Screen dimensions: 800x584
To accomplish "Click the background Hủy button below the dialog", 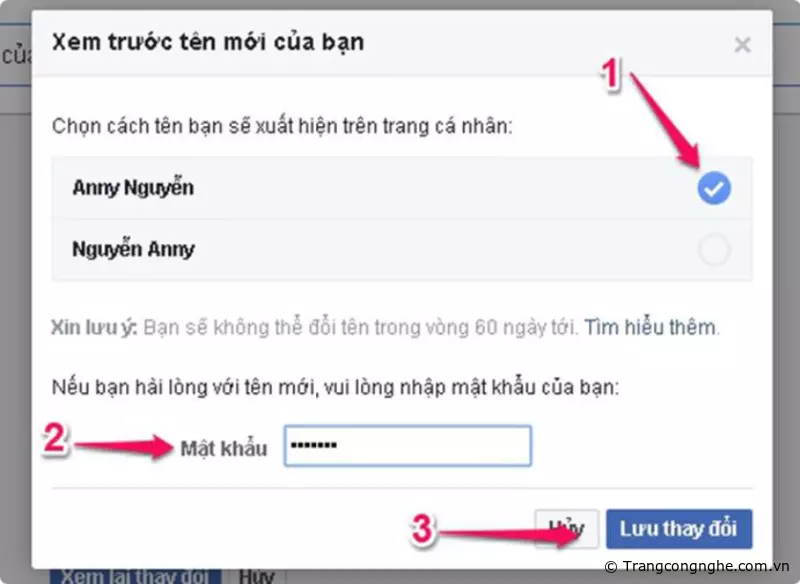I will (x=257, y=576).
